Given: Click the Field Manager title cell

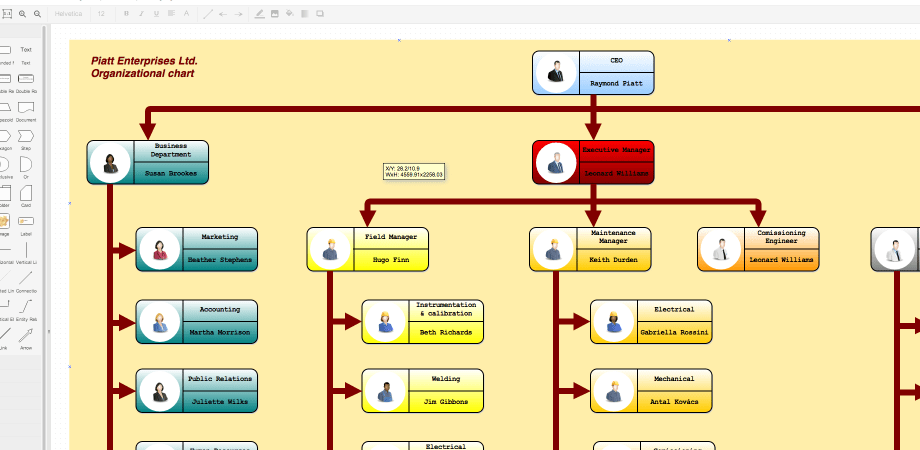Looking at the screenshot, I should 391,238.
